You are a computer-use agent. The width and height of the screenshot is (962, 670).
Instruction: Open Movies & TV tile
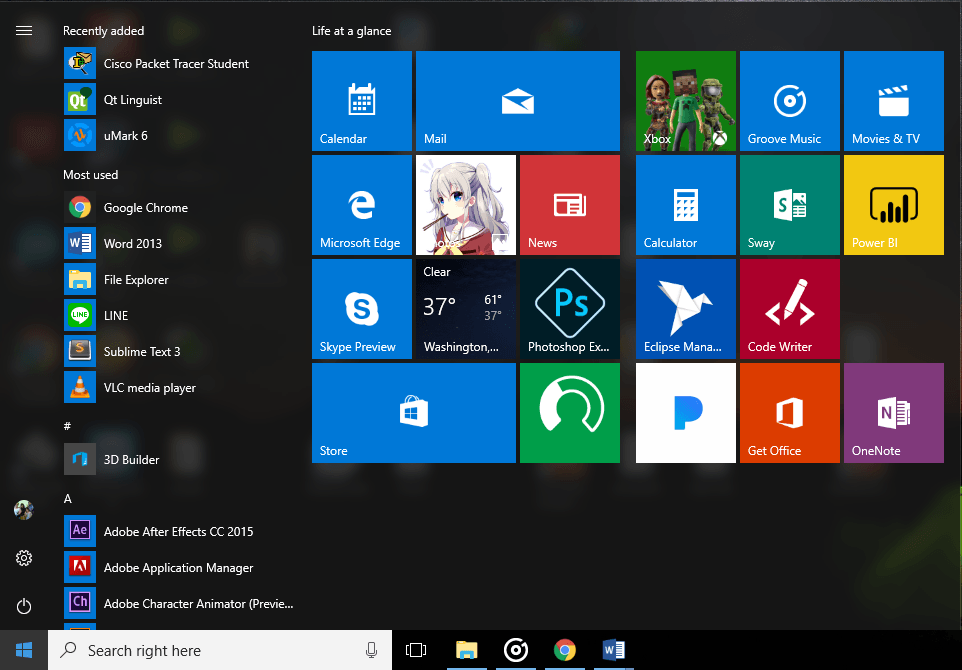tap(894, 101)
